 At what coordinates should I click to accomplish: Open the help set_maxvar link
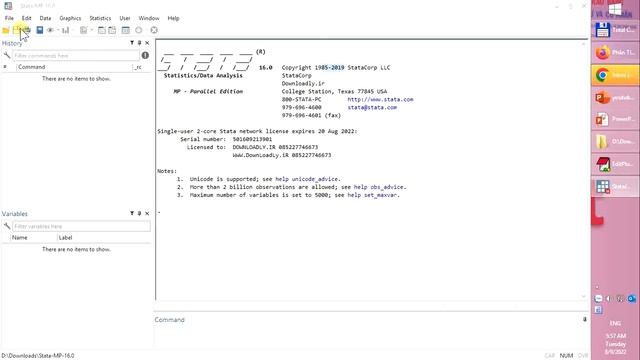[x=373, y=195]
